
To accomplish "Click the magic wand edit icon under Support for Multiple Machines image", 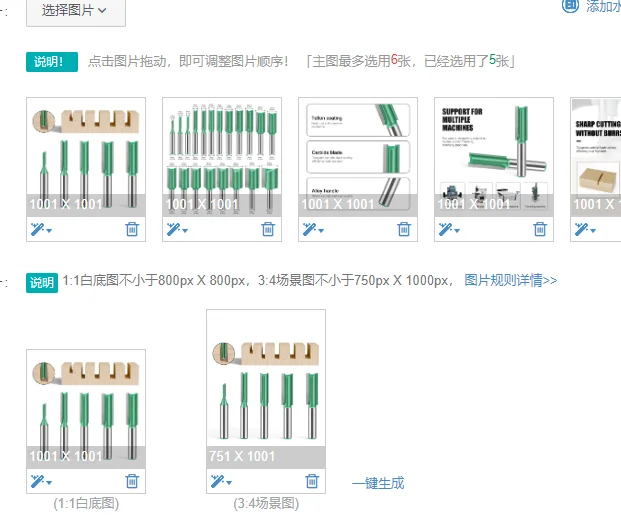I will point(445,229).
